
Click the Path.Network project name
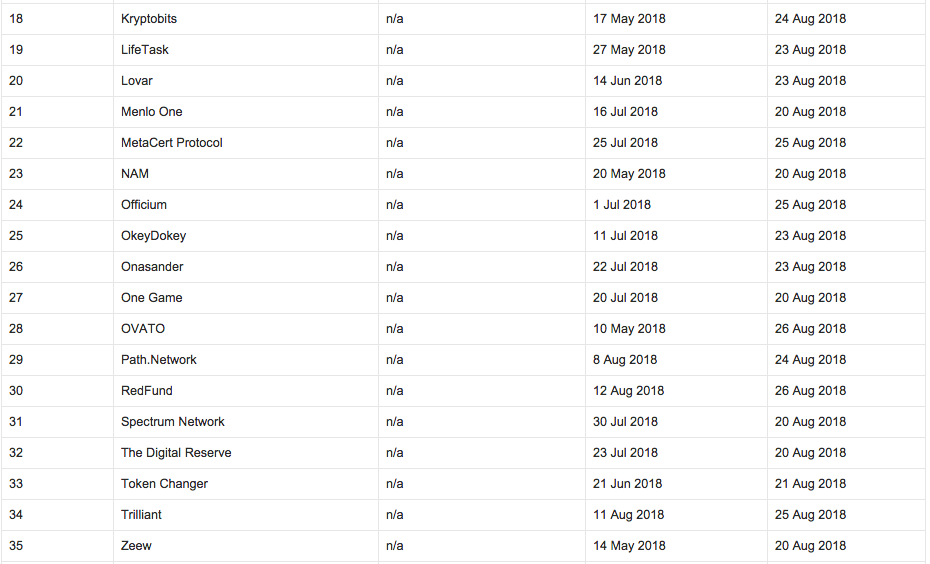tap(158, 359)
